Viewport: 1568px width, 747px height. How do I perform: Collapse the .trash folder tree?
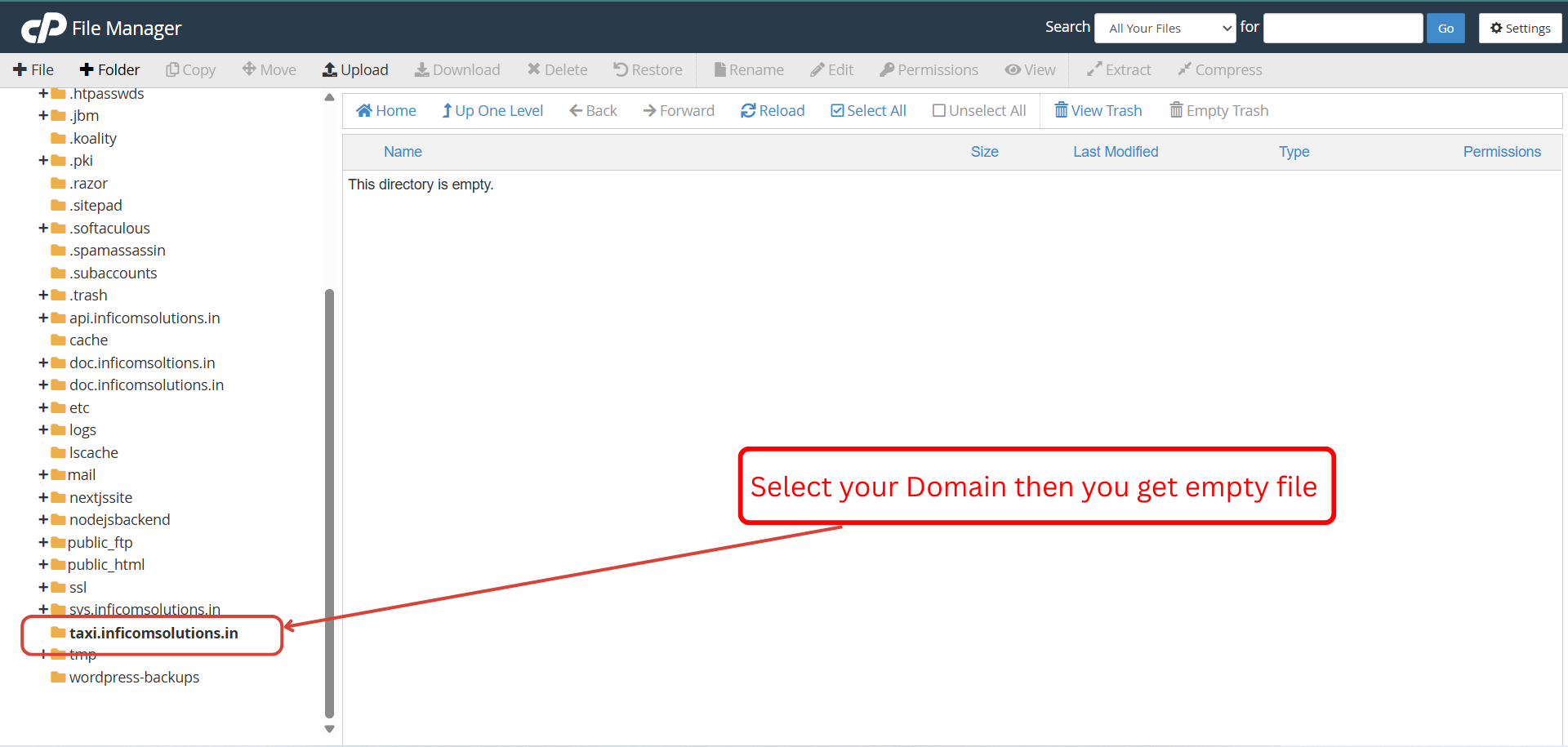click(x=44, y=295)
